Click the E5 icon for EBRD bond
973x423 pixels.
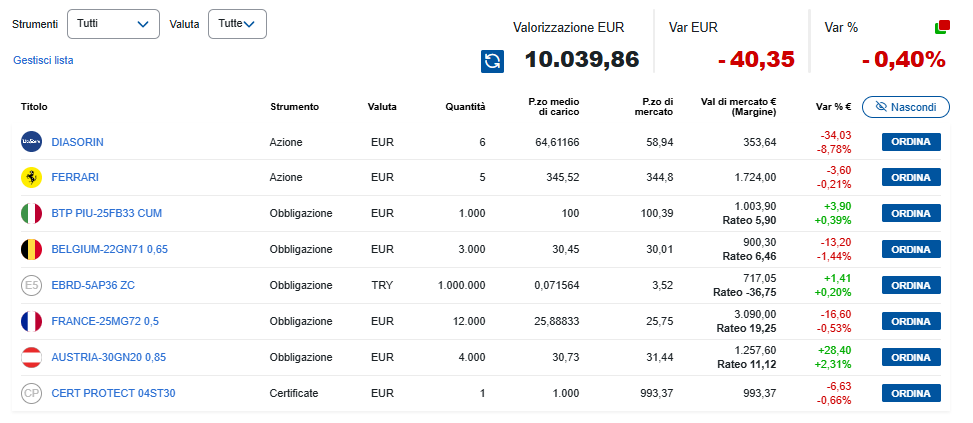pos(31,286)
